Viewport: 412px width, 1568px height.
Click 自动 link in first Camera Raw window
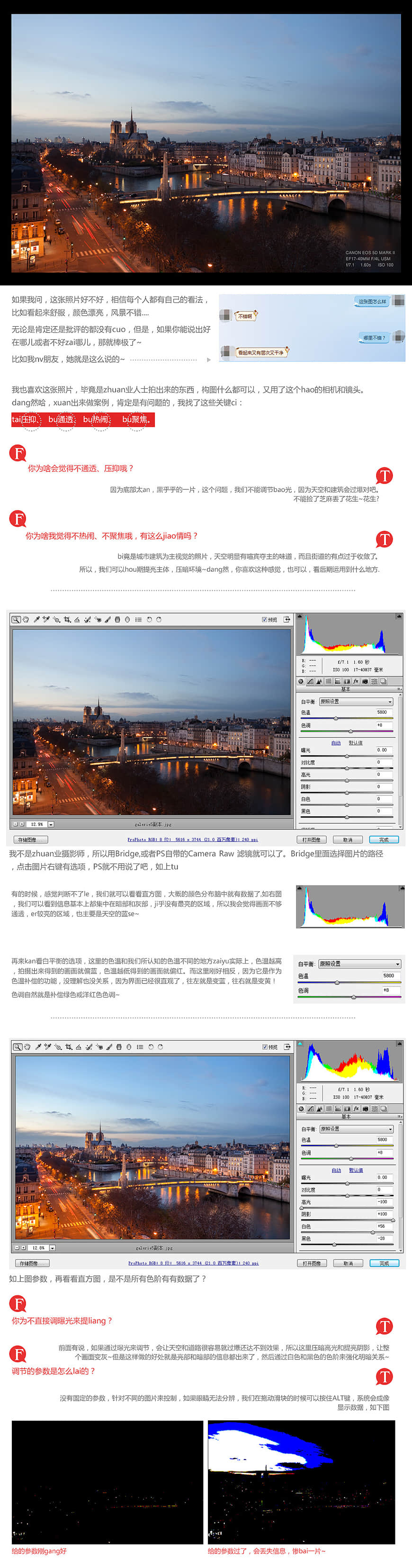[x=336, y=743]
